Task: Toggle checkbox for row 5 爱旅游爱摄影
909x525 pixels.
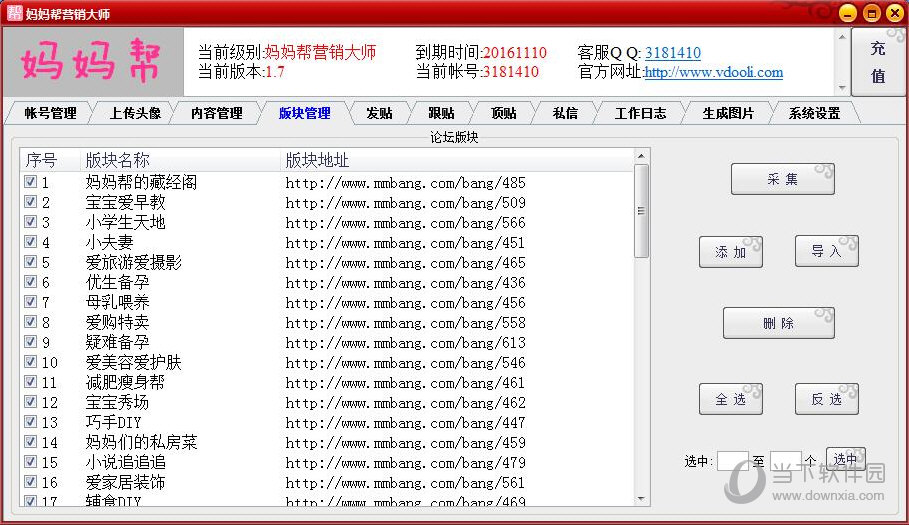Action: [x=31, y=262]
